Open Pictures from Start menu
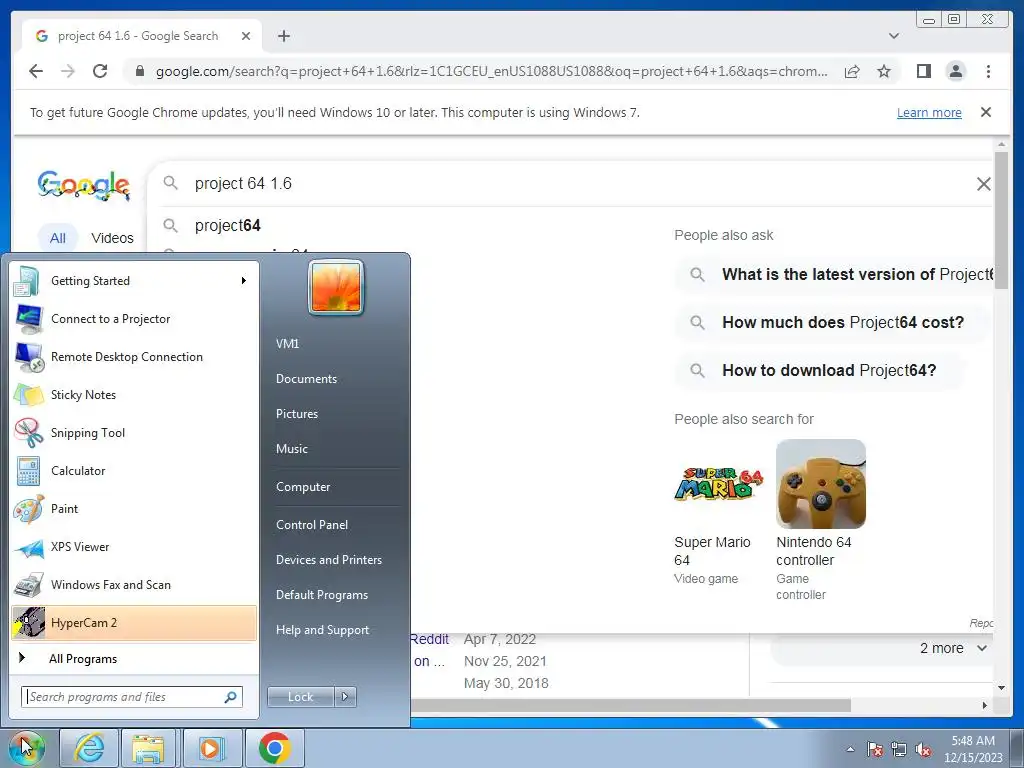 pos(297,413)
